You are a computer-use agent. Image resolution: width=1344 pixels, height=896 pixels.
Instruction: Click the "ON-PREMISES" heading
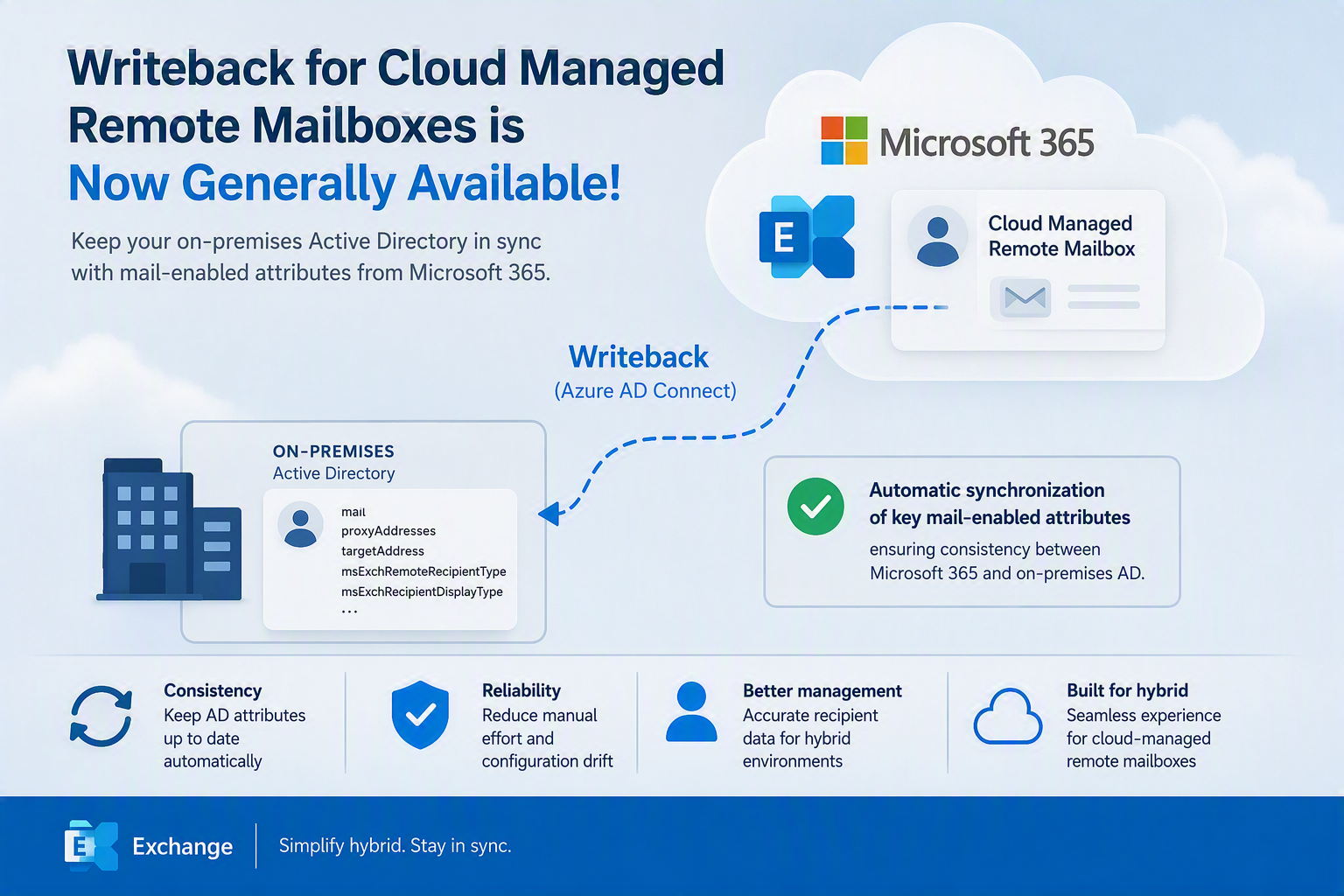coord(333,451)
